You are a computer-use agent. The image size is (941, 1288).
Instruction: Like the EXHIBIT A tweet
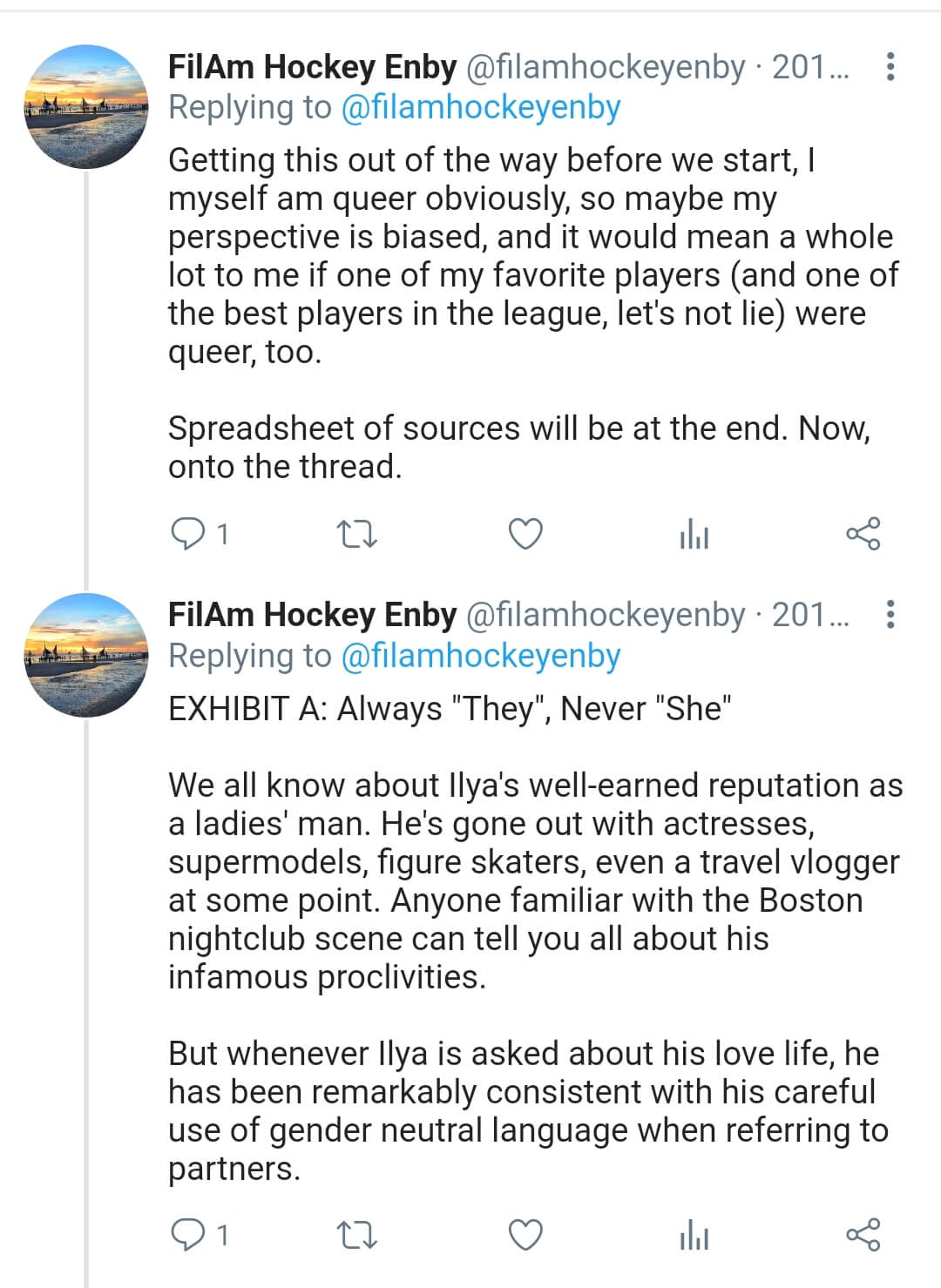pos(525,1235)
